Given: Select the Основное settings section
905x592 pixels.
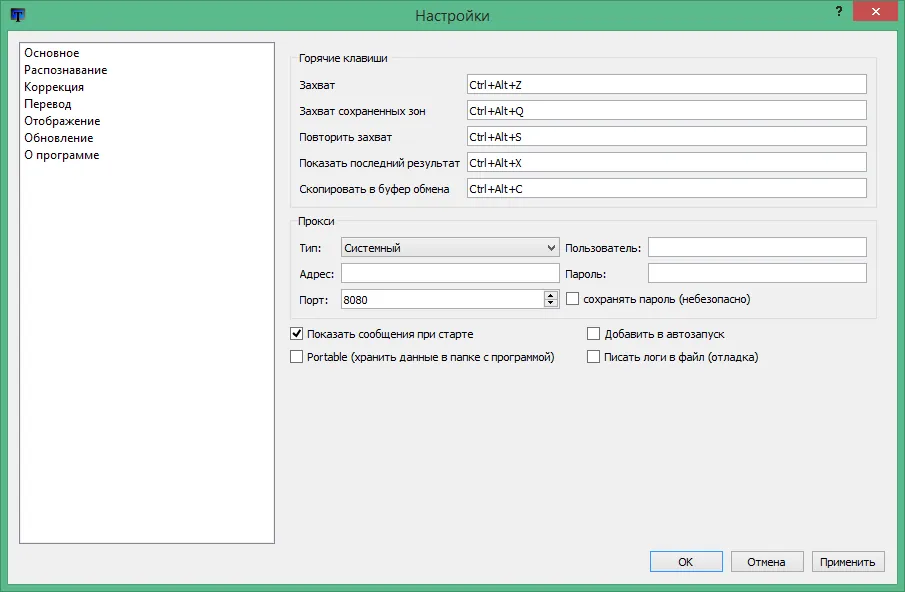Looking at the screenshot, I should pos(51,53).
